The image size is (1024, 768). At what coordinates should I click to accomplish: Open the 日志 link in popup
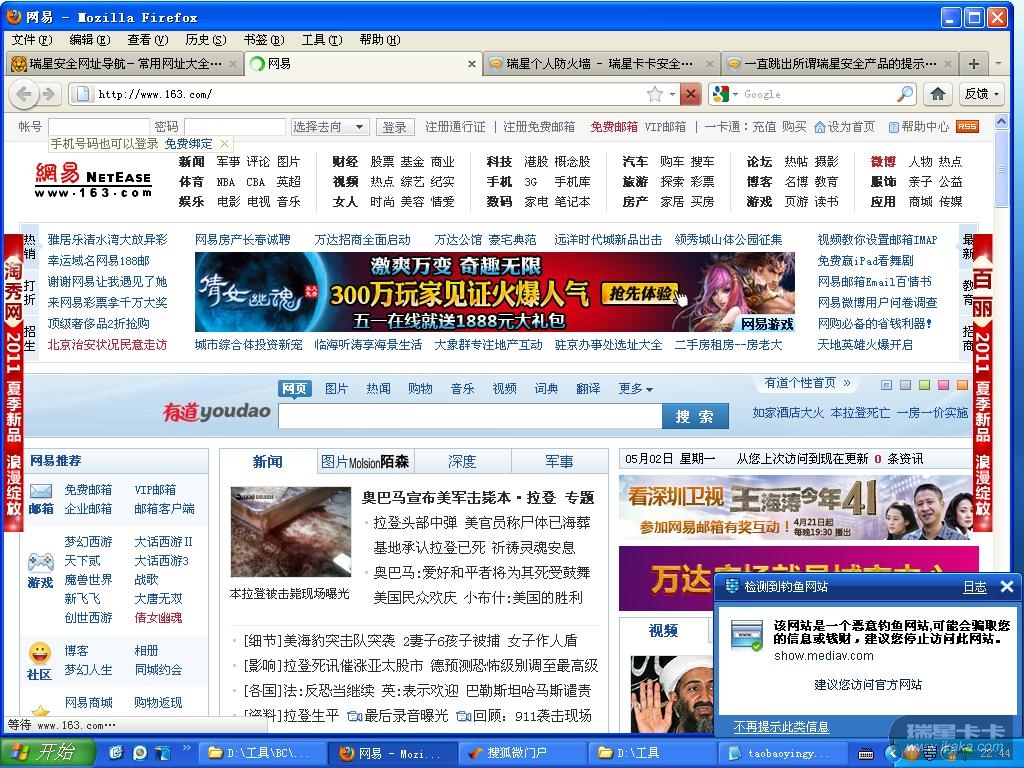(975, 586)
